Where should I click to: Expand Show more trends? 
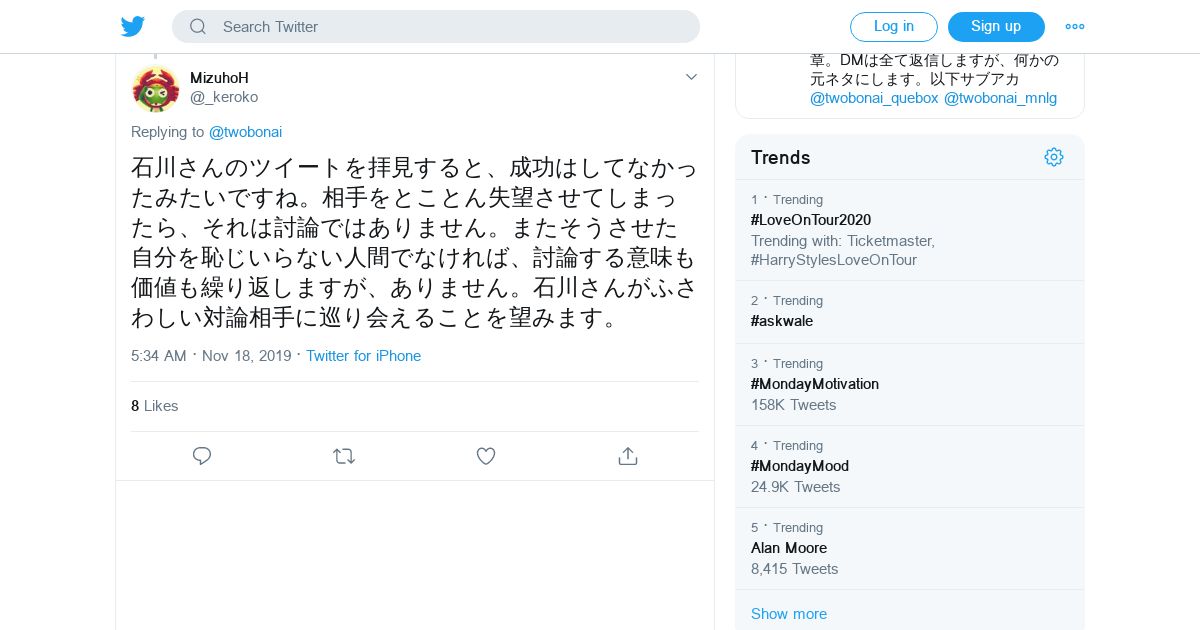[x=789, y=614]
